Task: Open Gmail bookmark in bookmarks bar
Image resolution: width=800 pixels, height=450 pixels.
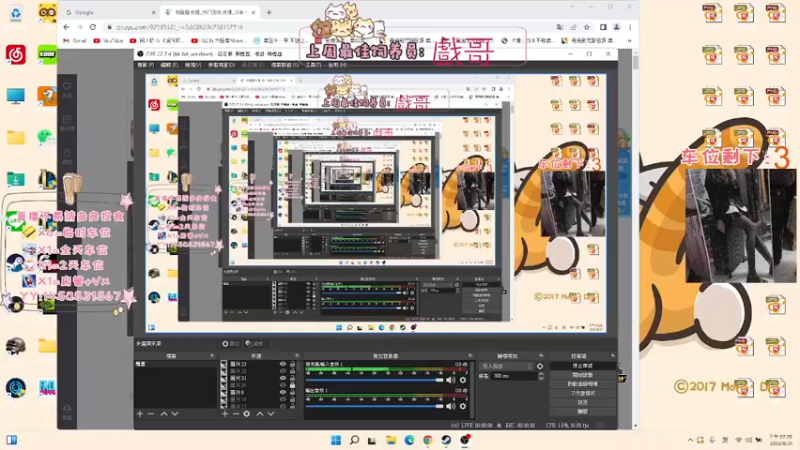Action: tap(75, 40)
